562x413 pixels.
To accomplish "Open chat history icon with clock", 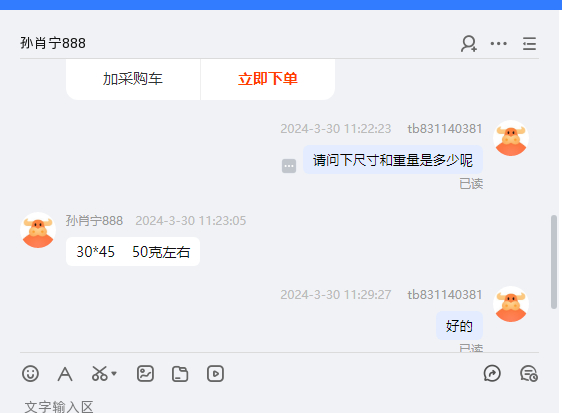I will 529,374.
